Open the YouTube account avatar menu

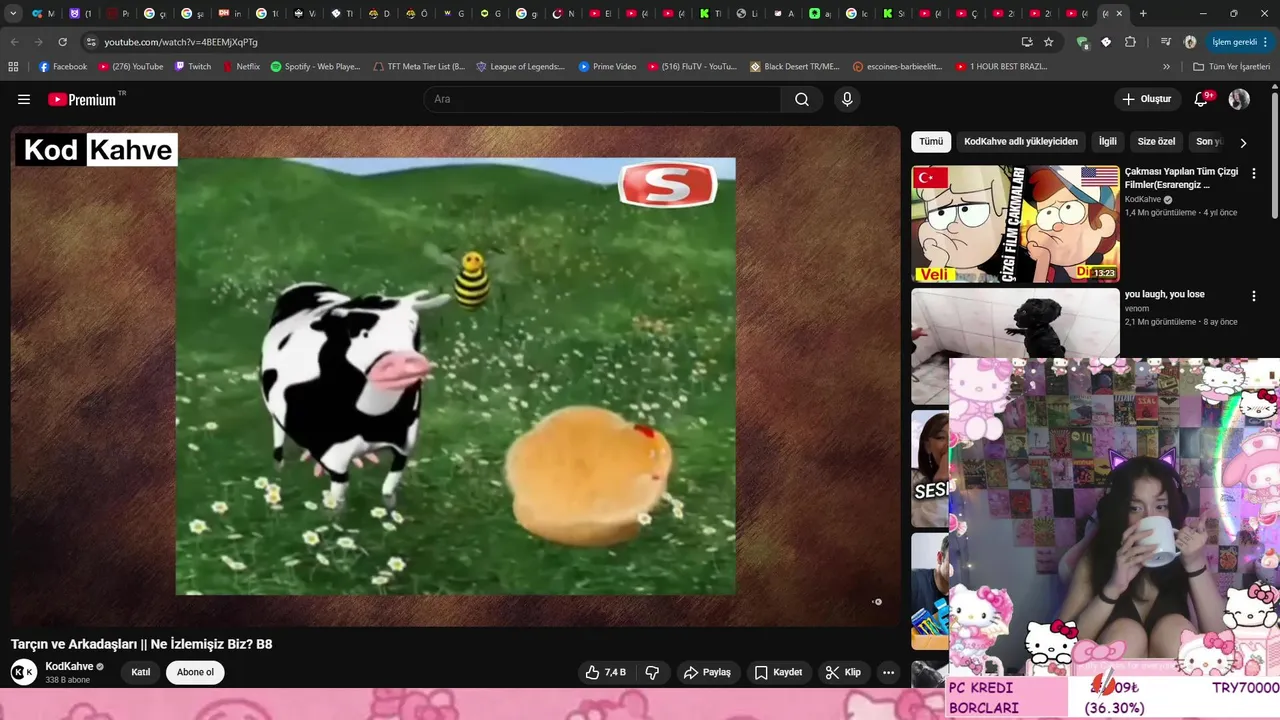(1239, 99)
